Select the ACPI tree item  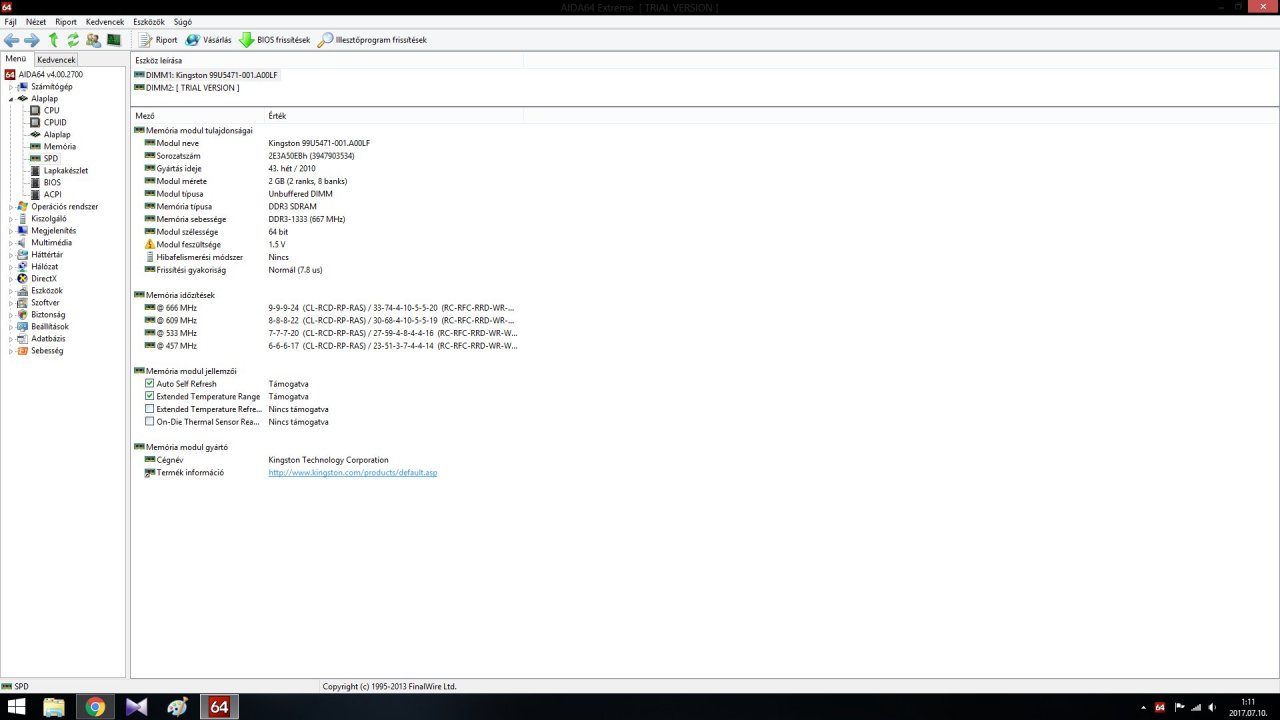52,195
